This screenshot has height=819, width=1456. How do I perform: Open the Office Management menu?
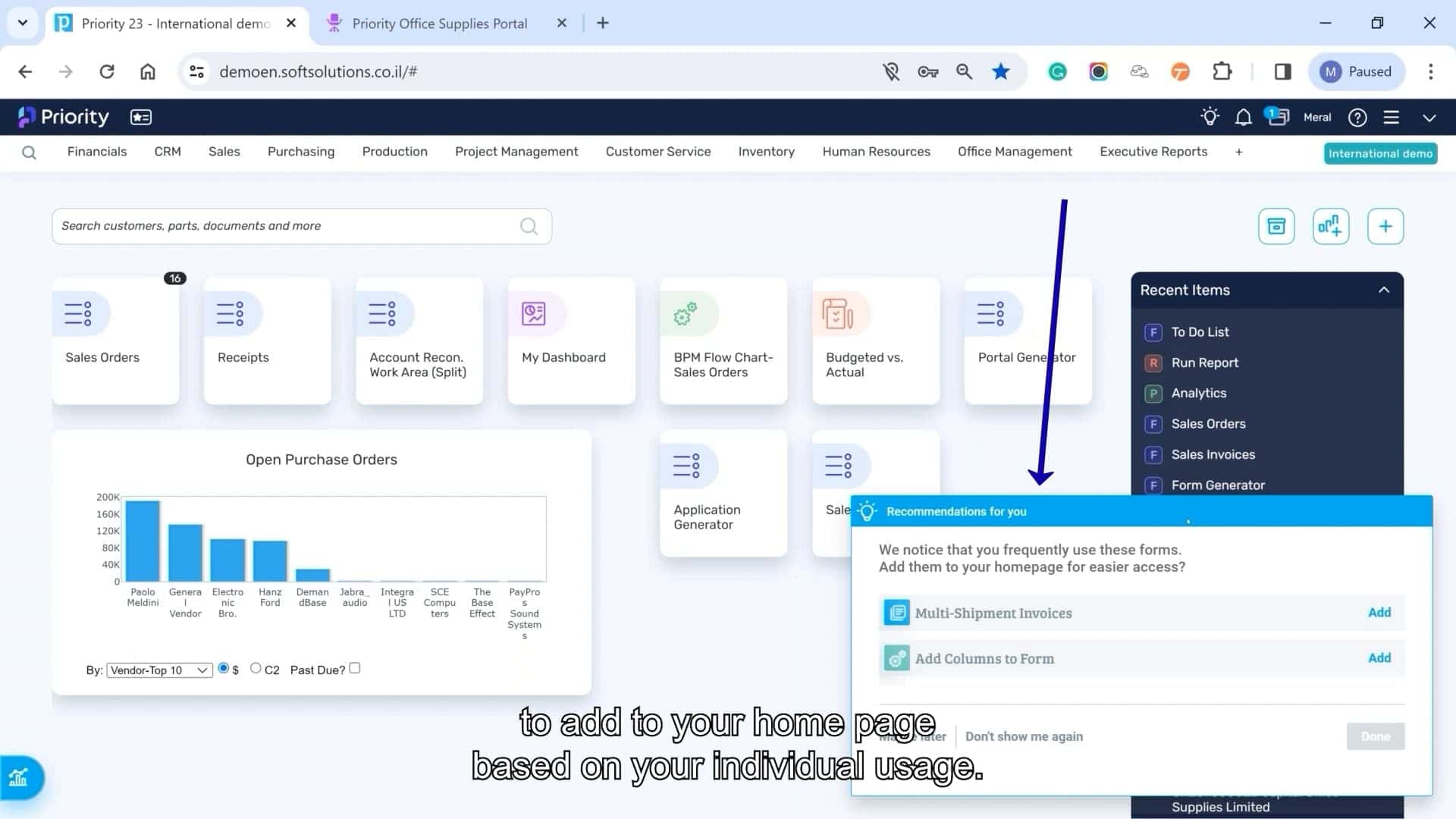coord(1015,152)
